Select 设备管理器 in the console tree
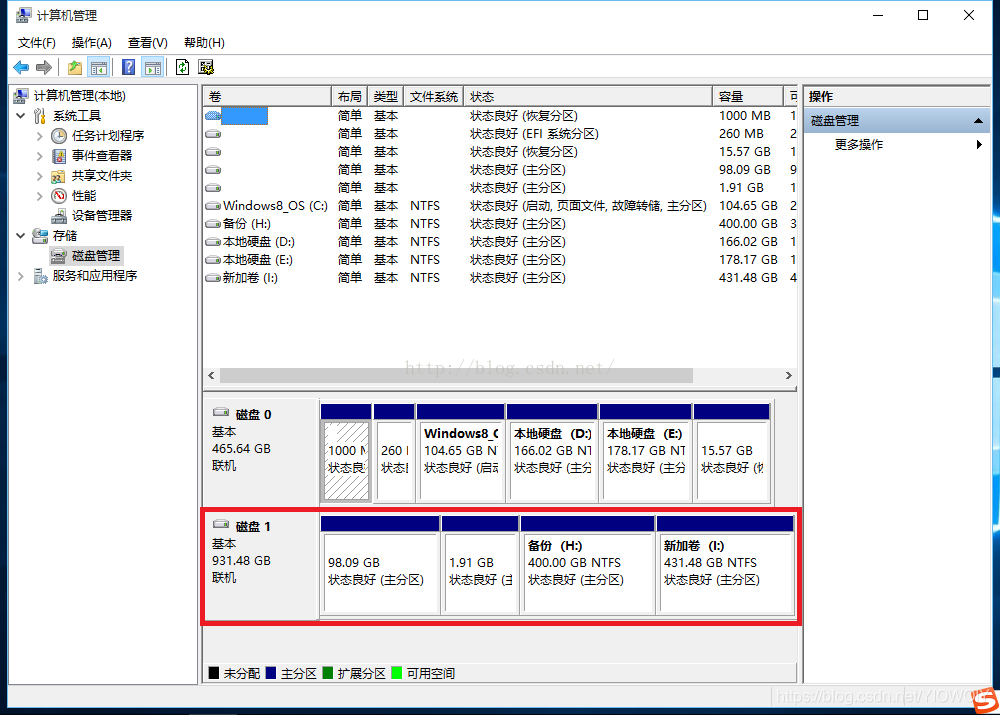The width and height of the screenshot is (1000, 715). pos(101,215)
